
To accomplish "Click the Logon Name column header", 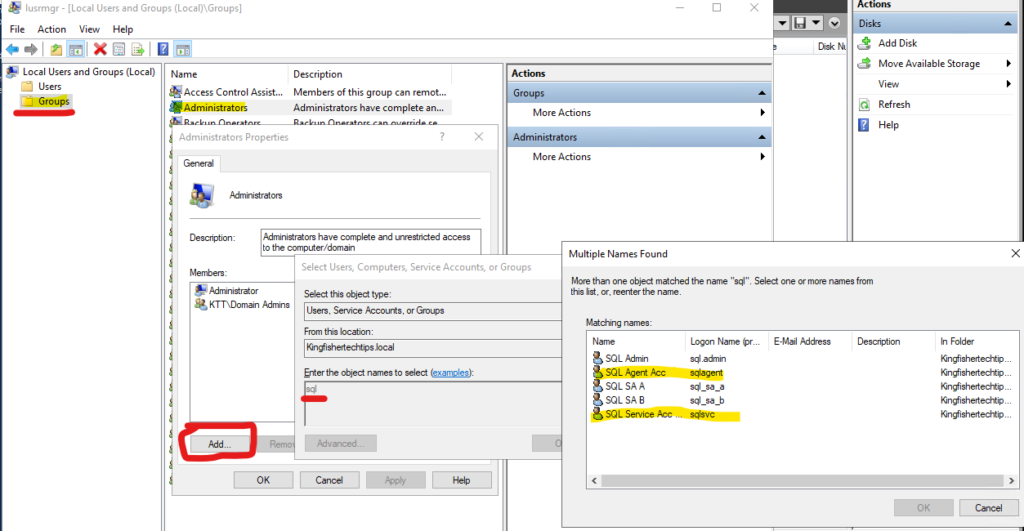I will click(726, 342).
